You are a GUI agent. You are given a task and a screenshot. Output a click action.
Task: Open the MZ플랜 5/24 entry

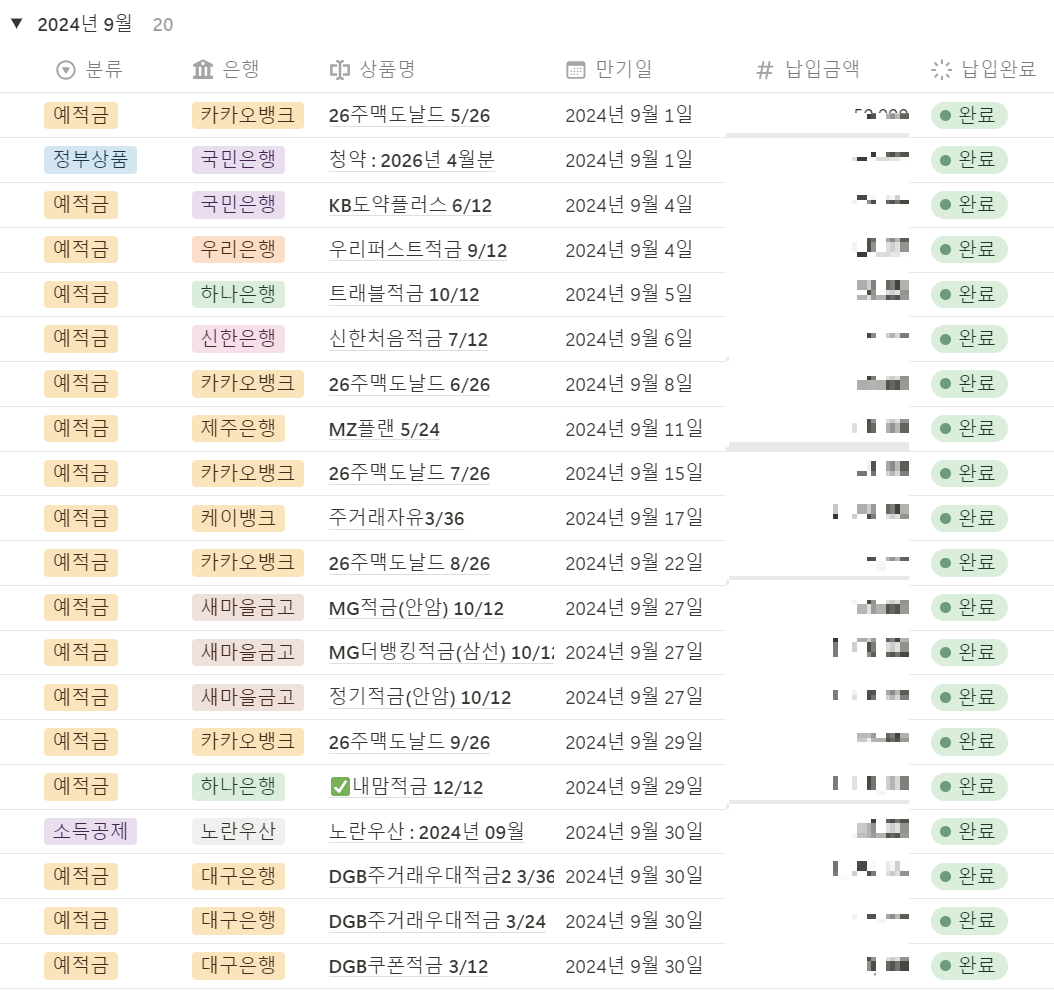(384, 429)
